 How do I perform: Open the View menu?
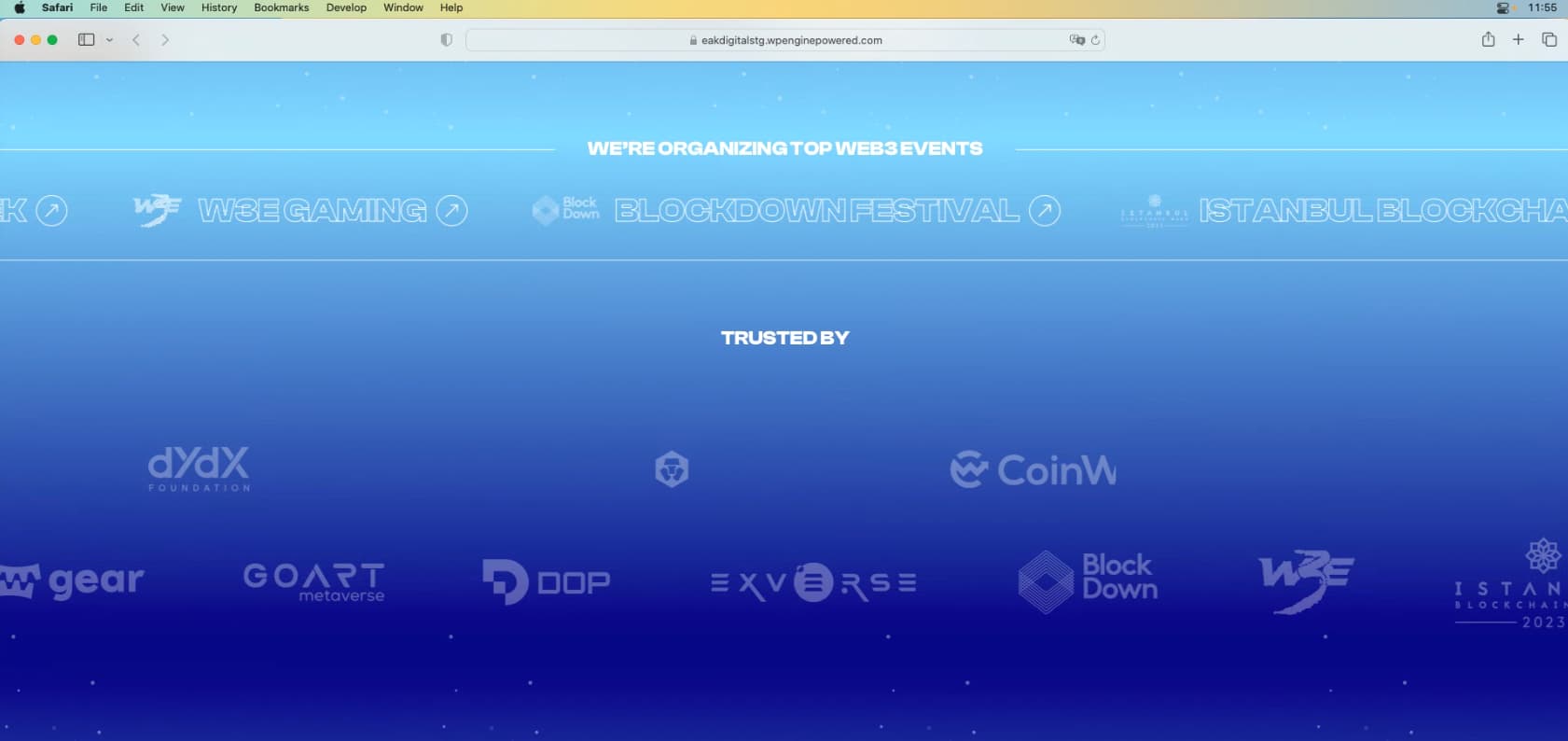click(x=173, y=7)
